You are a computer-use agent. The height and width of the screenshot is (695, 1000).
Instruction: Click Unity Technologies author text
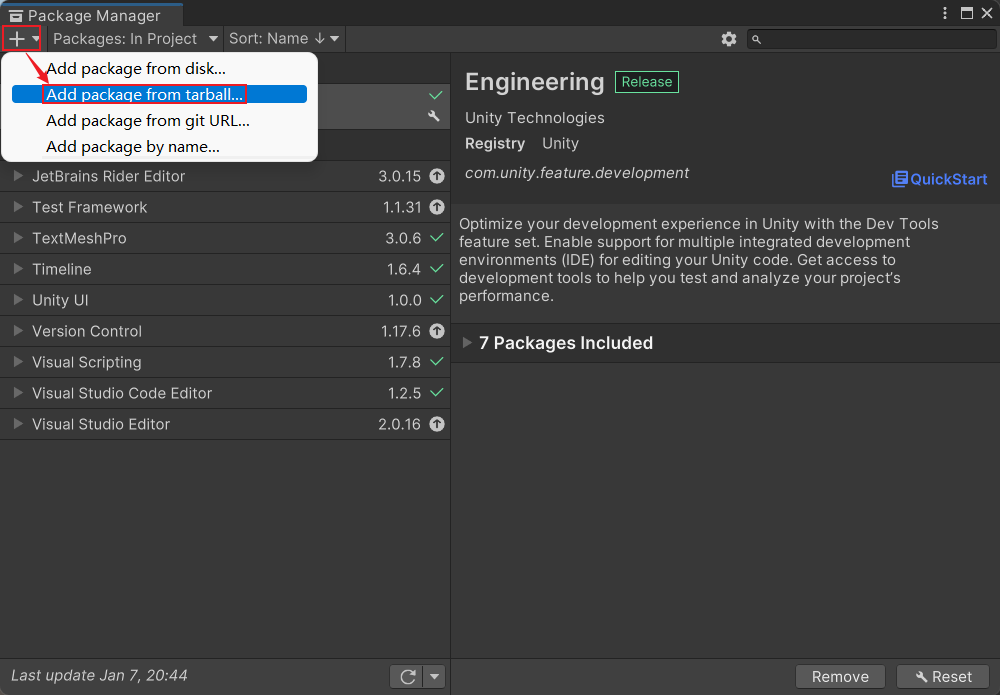click(x=534, y=118)
